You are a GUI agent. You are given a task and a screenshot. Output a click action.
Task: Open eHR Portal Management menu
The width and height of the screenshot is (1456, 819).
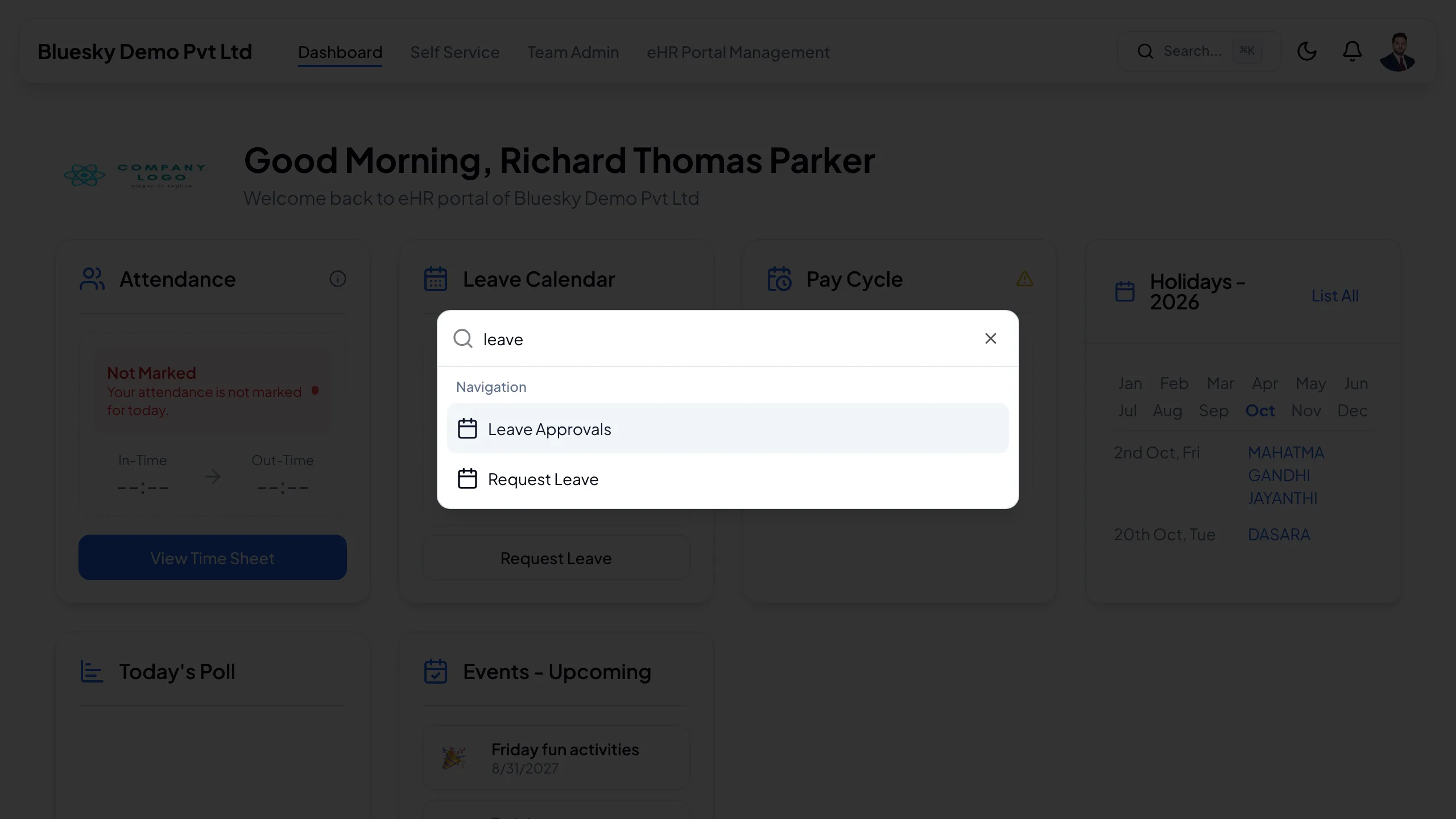coord(738,52)
